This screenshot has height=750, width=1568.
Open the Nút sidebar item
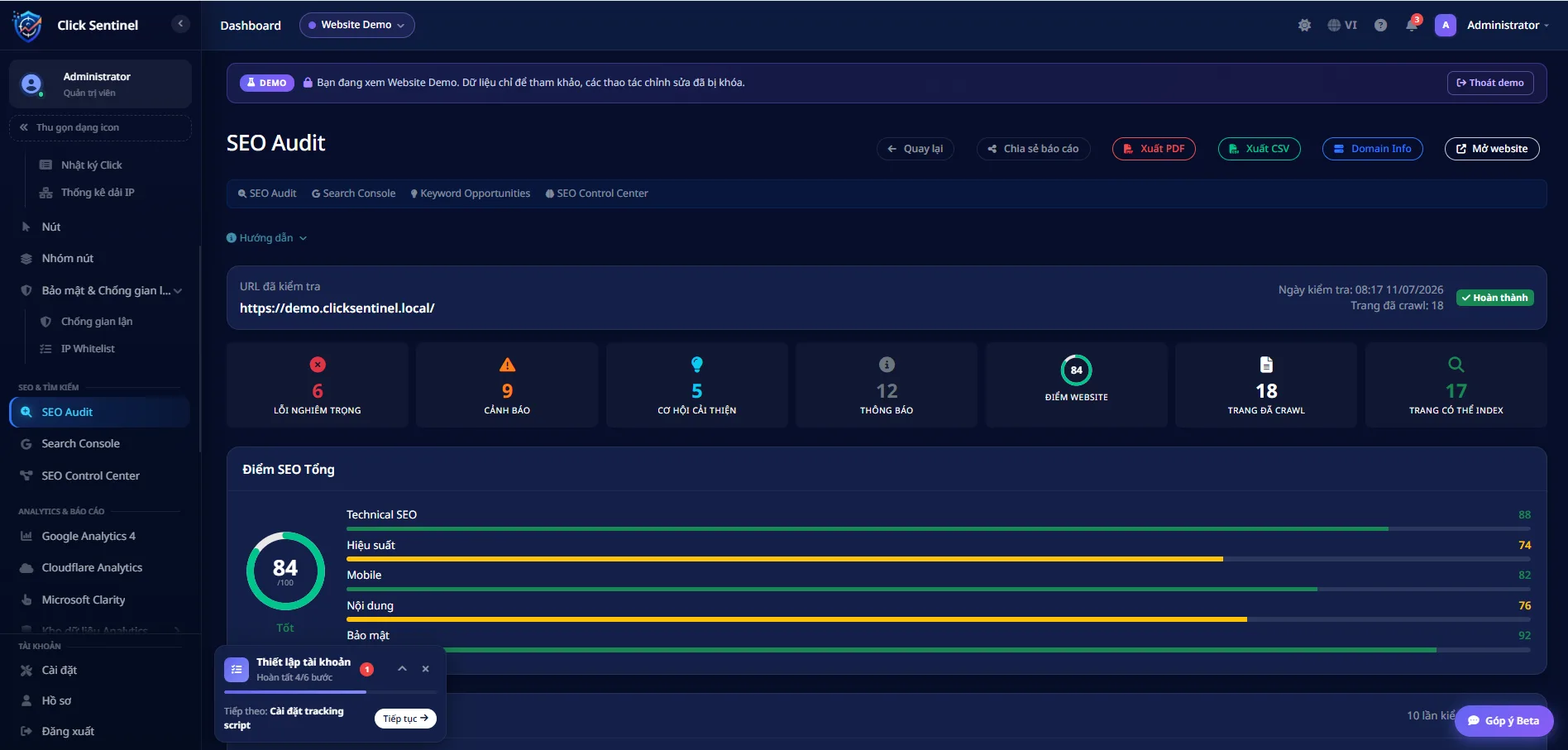point(51,227)
